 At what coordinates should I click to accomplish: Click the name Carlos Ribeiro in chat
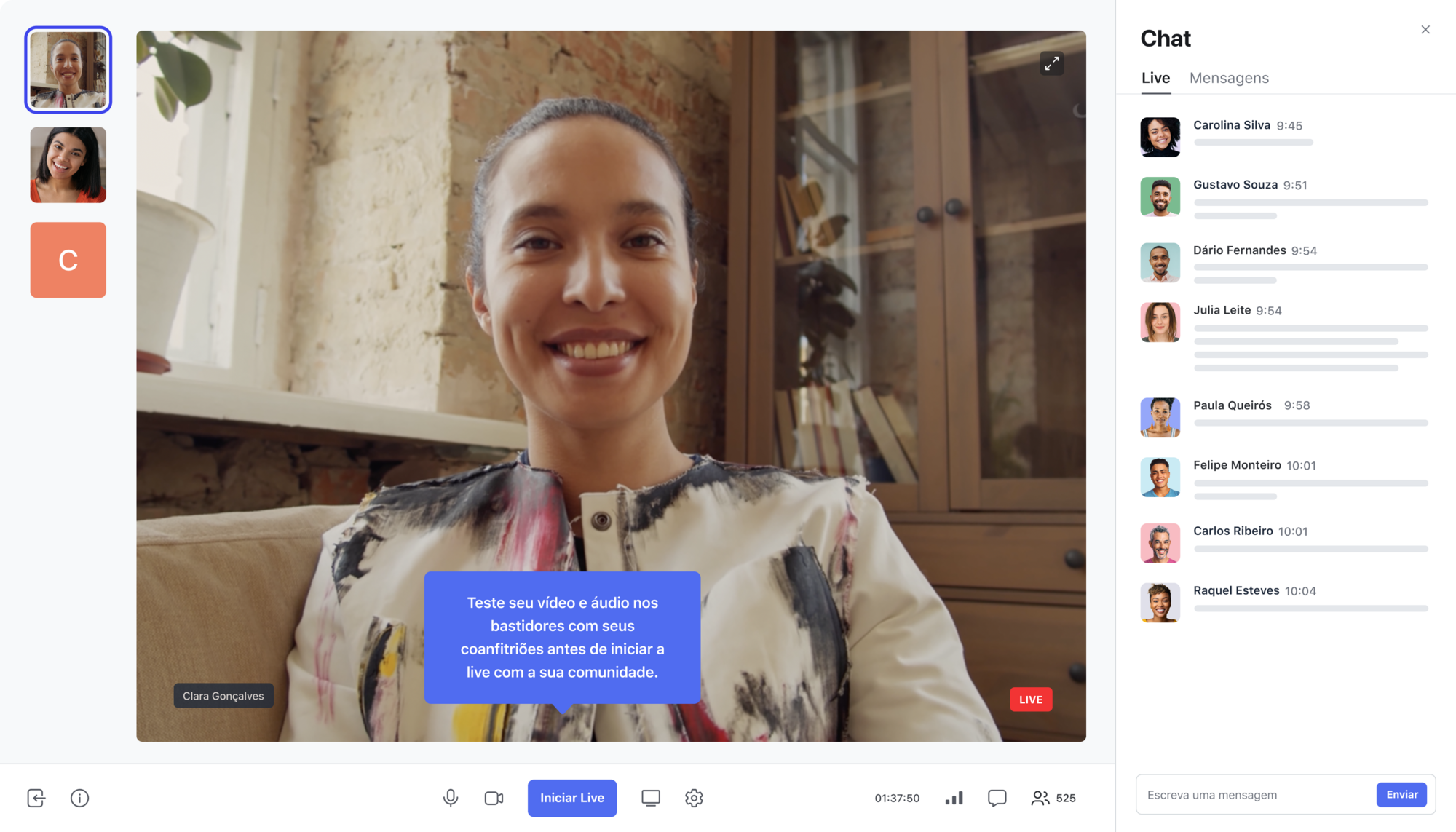coord(1233,531)
